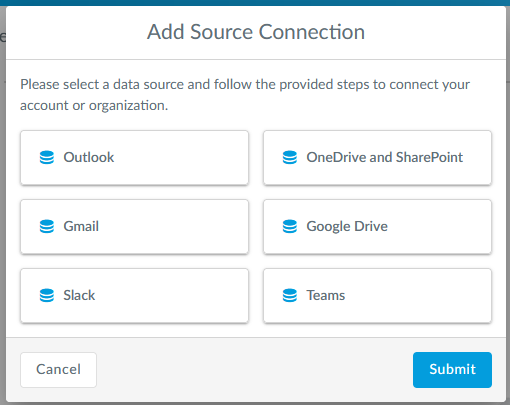This screenshot has height=405, width=510.
Task: Click the Add Source Connection heading
Action: point(256,32)
